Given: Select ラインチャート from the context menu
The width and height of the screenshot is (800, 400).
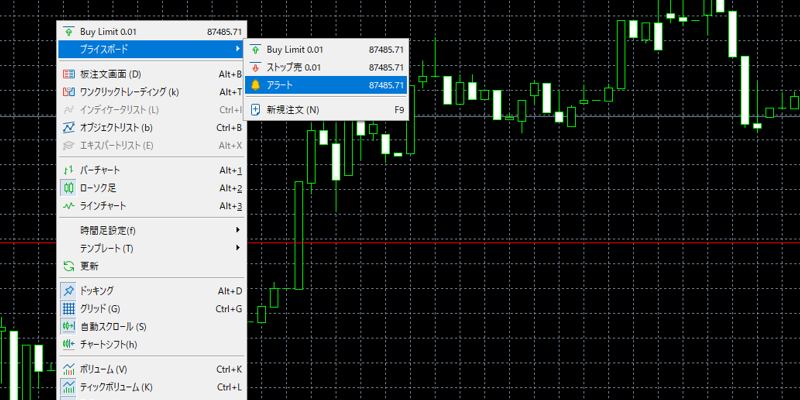Looking at the screenshot, I should tap(103, 206).
